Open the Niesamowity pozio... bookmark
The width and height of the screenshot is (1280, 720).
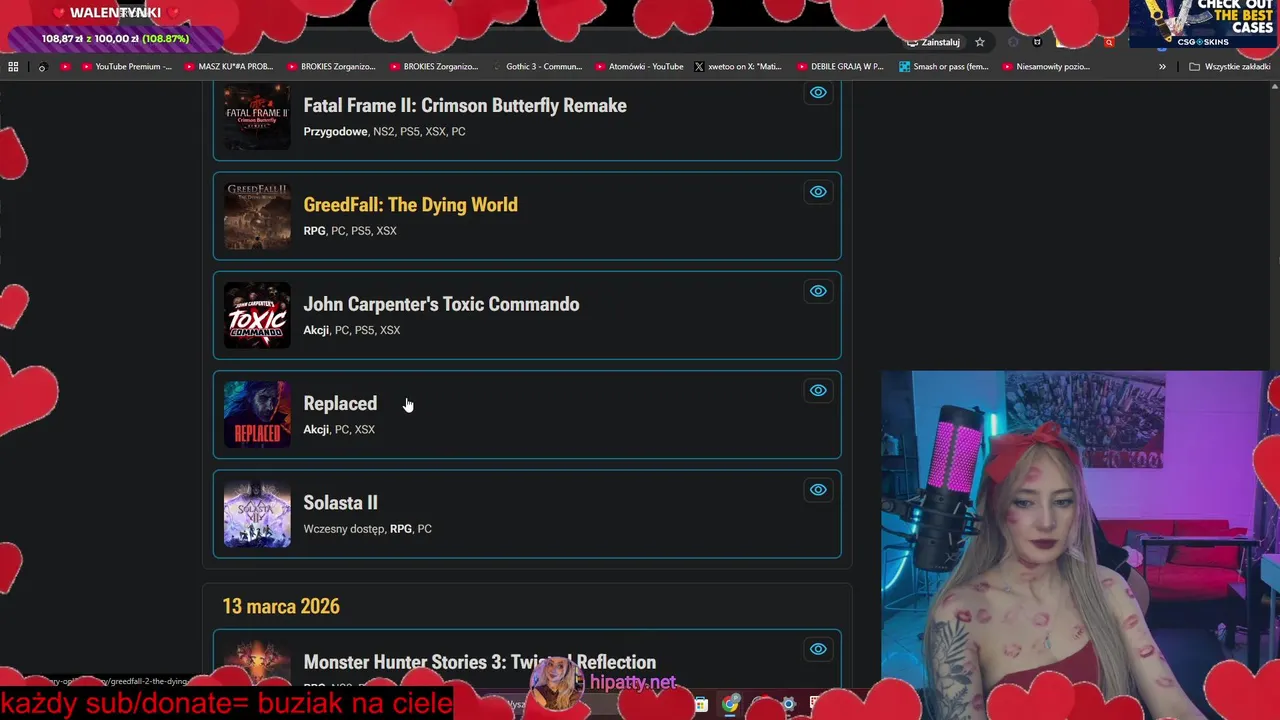[1046, 67]
